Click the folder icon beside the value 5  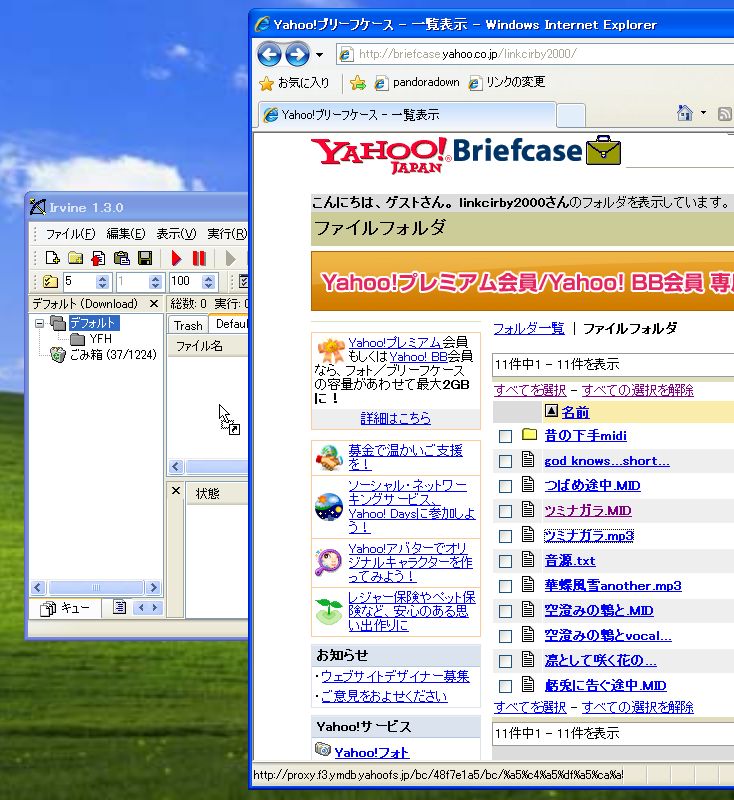[50, 282]
